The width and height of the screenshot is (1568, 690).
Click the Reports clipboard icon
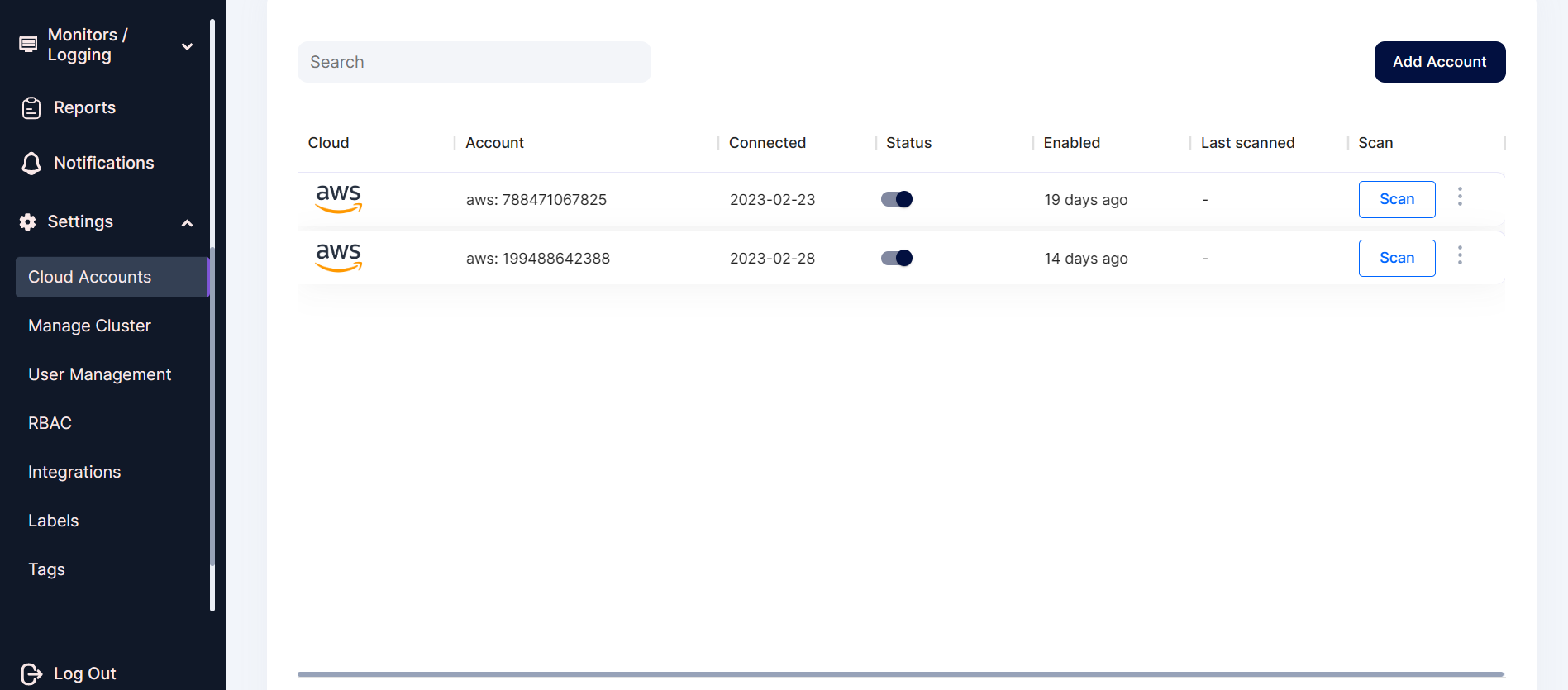(31, 108)
